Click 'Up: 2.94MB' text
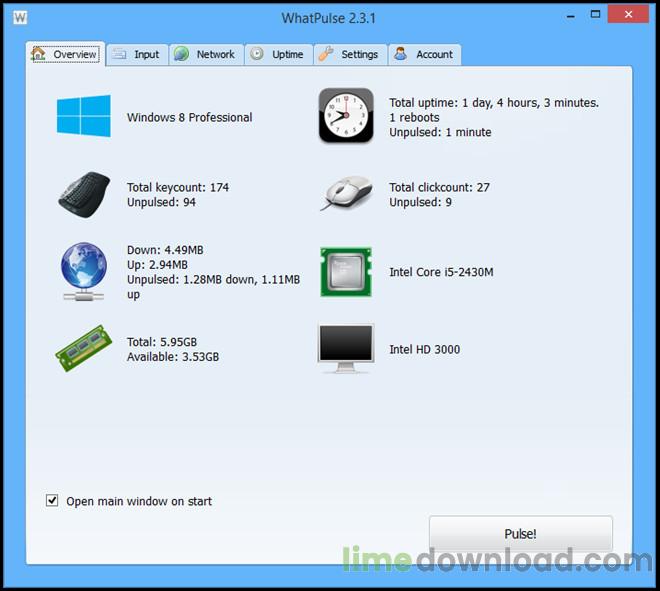 coord(157,265)
